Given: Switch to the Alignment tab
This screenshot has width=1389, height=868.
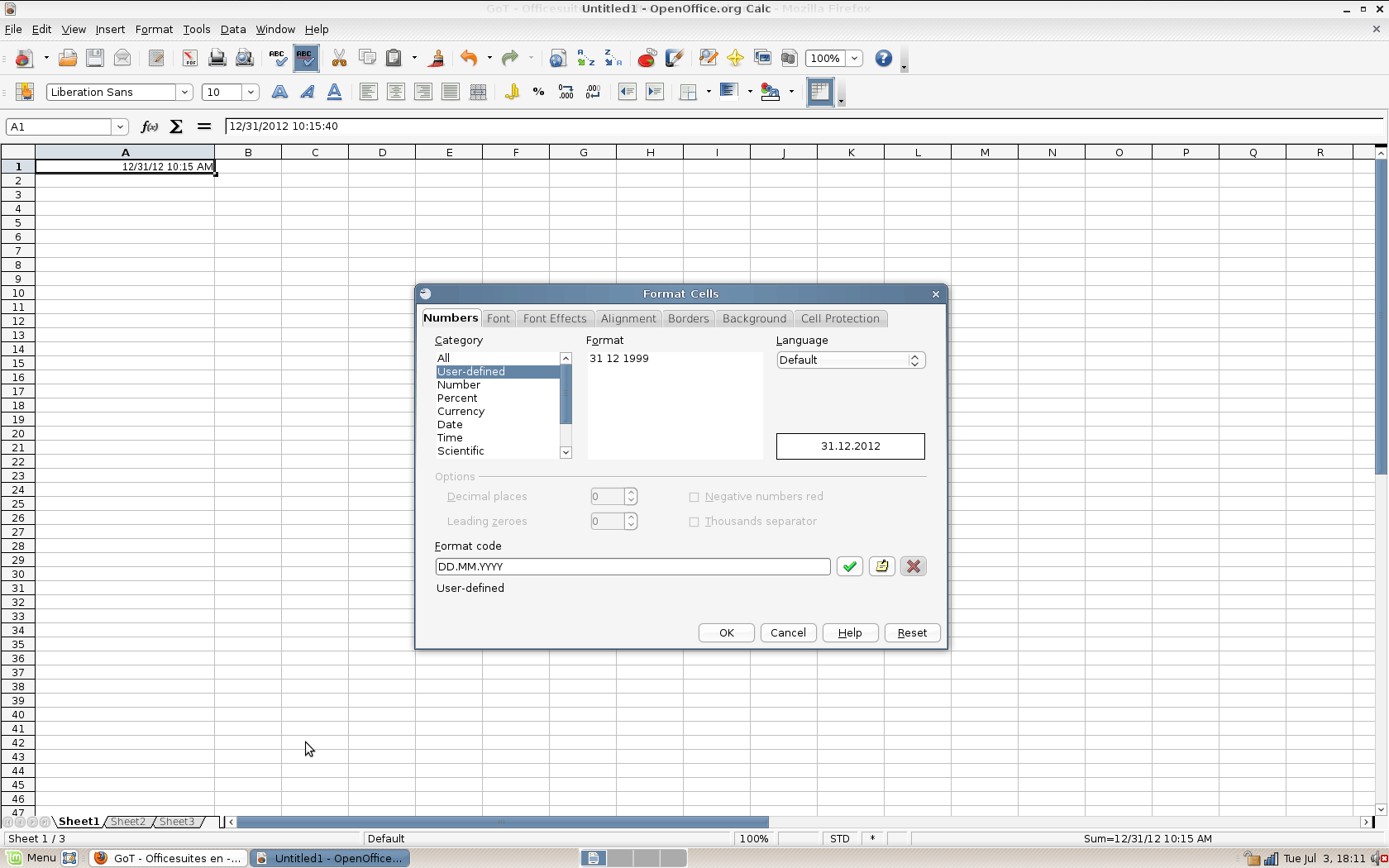Looking at the screenshot, I should point(628,318).
